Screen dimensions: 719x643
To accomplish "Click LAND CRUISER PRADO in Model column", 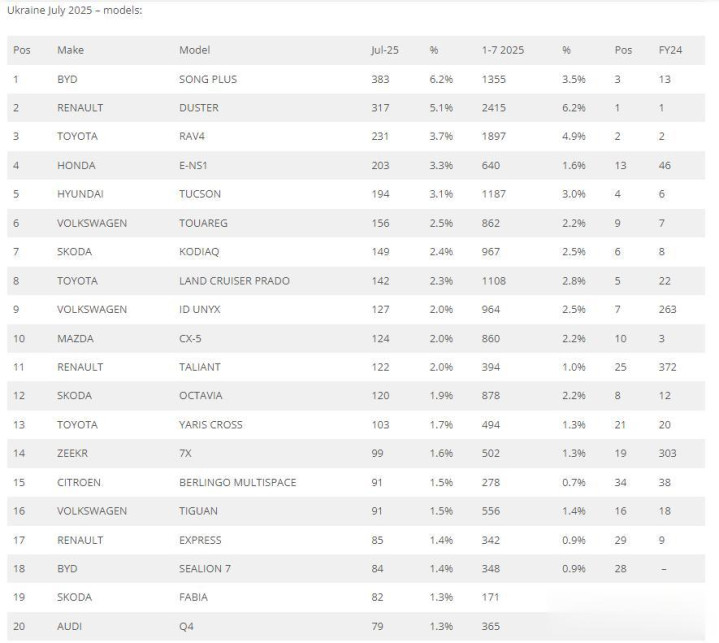I will coord(234,281).
